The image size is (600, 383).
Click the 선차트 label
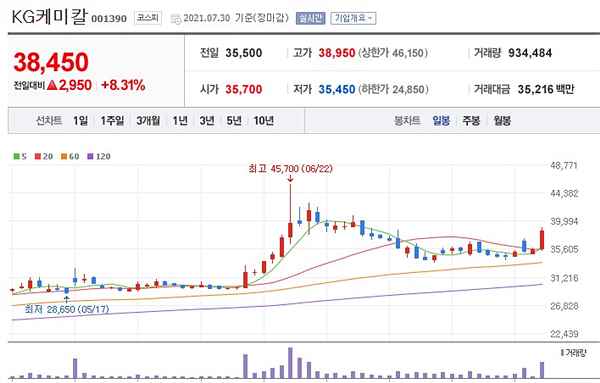point(49,121)
